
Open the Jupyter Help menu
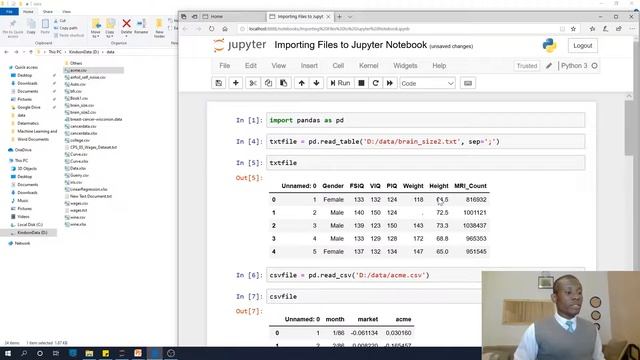coord(439,66)
